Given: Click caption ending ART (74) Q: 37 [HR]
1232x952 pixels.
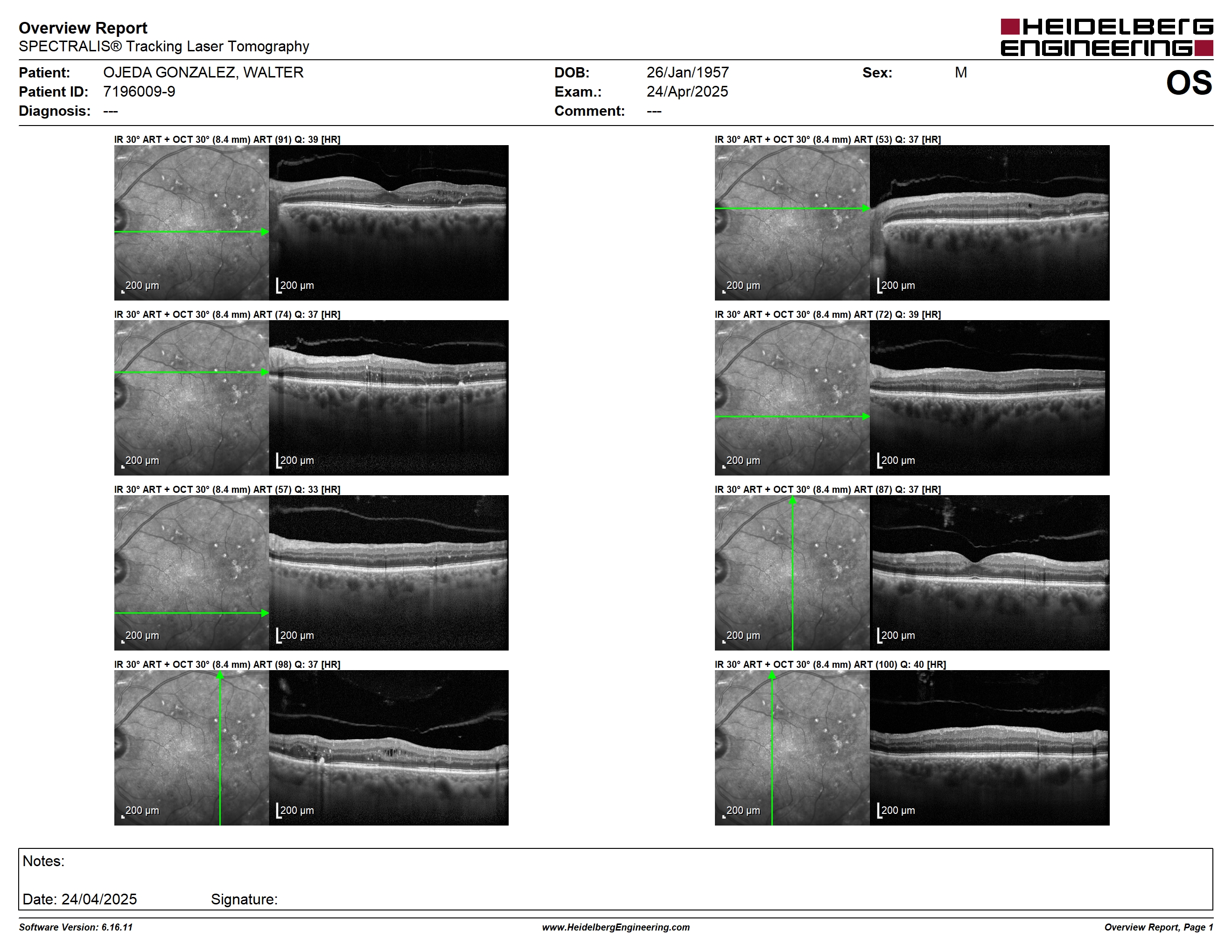Looking at the screenshot, I should pos(227,314).
